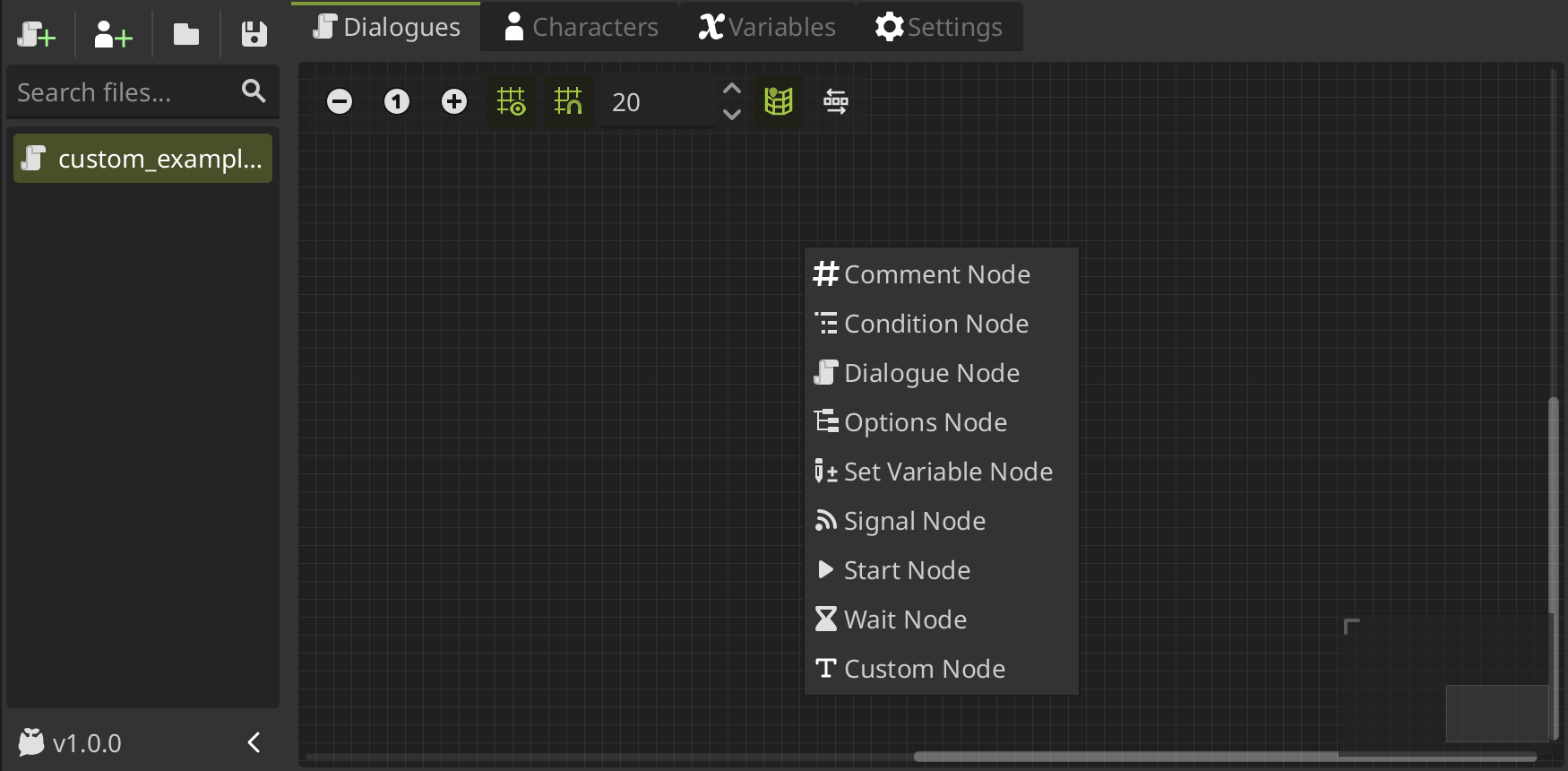The width and height of the screenshot is (1568, 771).
Task: Click the minimap resize corner handle
Action: 1352,626
